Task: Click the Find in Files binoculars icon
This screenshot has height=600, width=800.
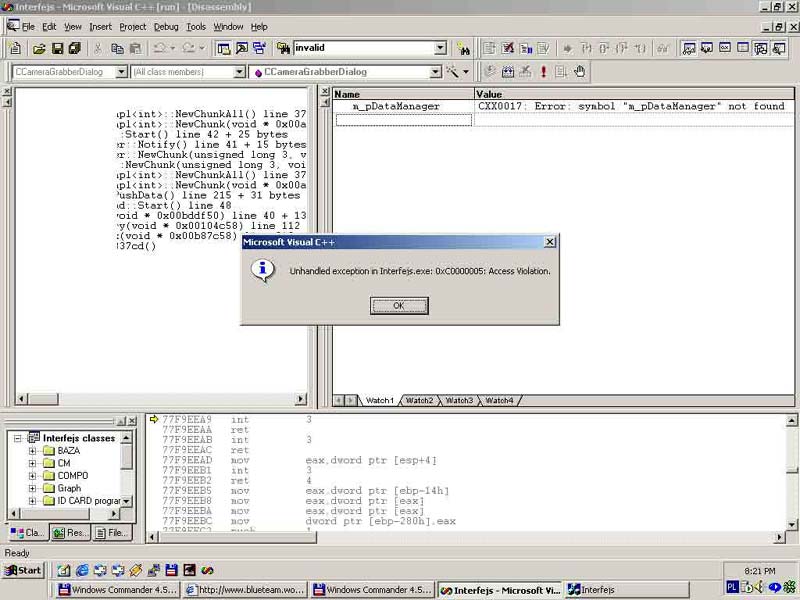Action: pos(283,48)
